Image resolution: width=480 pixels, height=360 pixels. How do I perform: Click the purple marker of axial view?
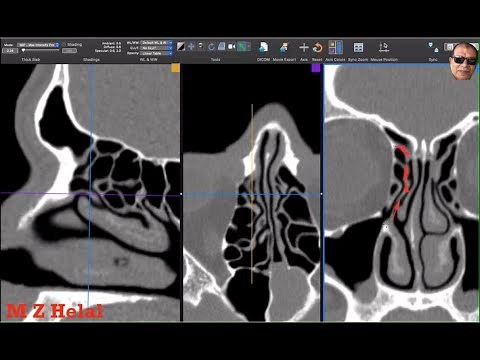coord(316,68)
